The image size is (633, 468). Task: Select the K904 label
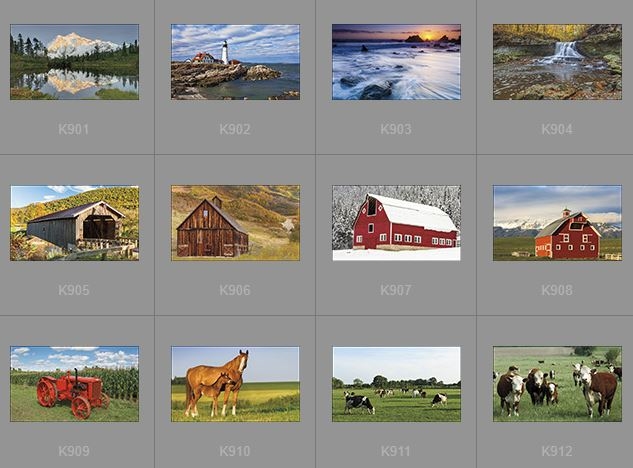tap(557, 129)
